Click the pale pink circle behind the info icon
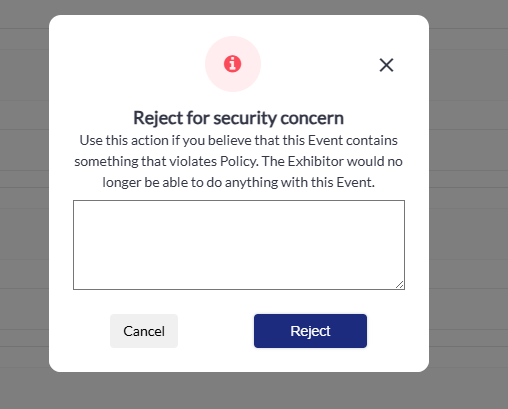This screenshot has width=508, height=409. pos(233,64)
